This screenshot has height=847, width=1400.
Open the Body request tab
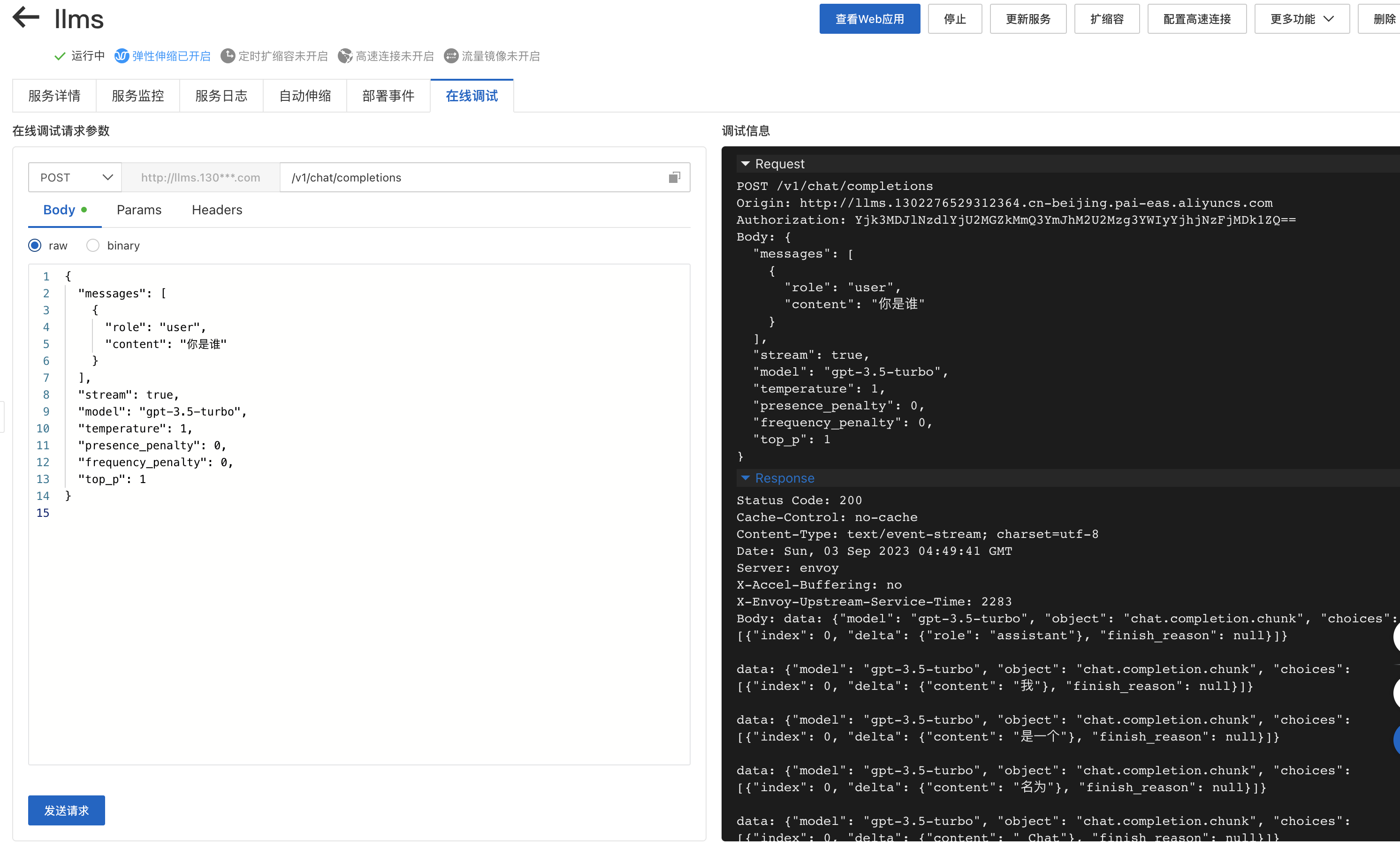point(65,210)
